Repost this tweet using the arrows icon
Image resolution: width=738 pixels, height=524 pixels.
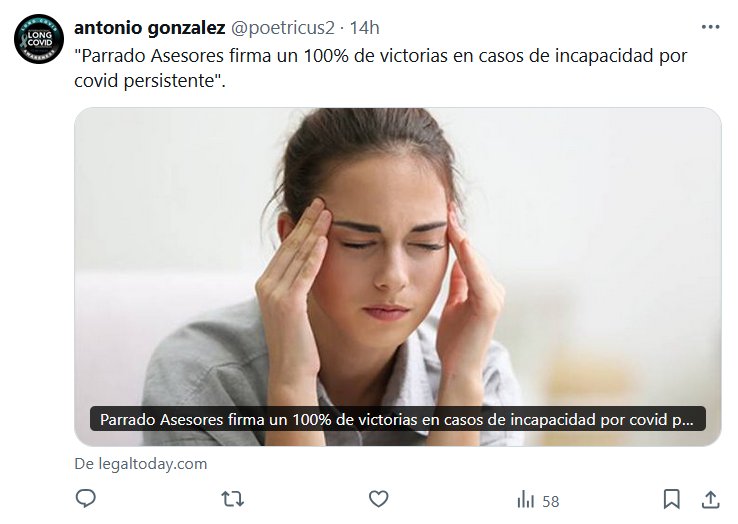(233, 499)
